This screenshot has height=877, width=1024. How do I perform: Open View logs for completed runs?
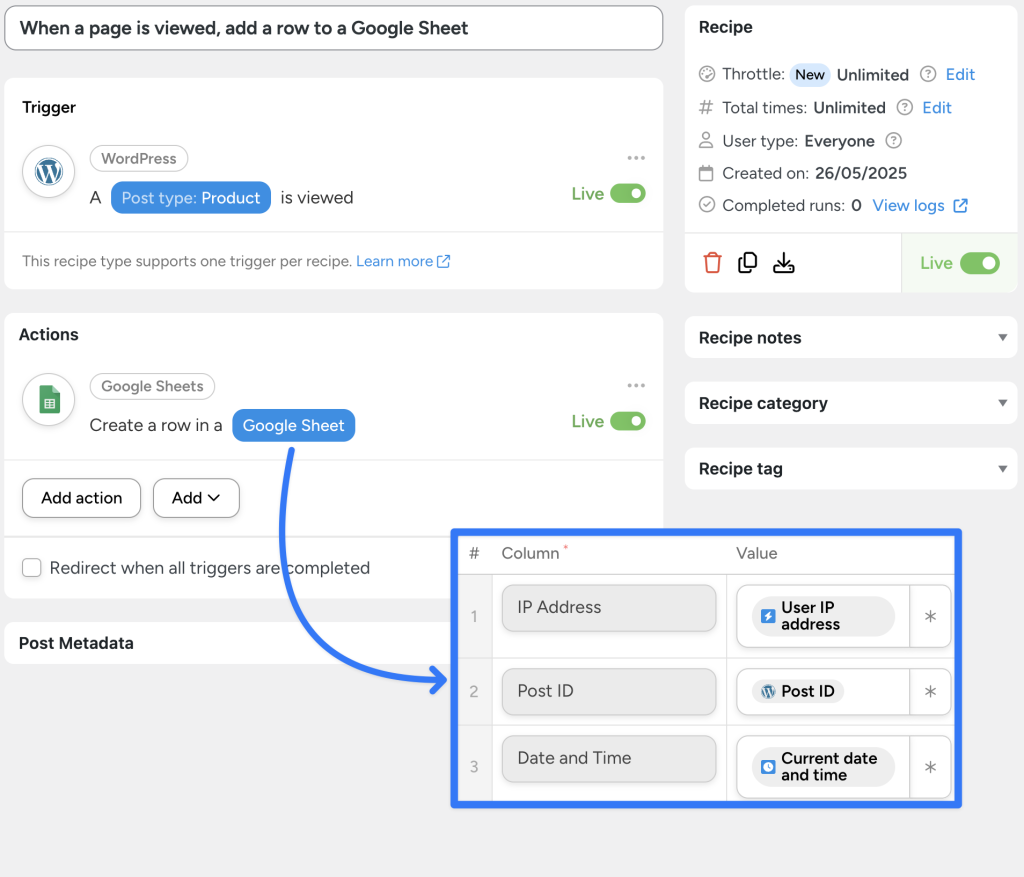tap(911, 205)
